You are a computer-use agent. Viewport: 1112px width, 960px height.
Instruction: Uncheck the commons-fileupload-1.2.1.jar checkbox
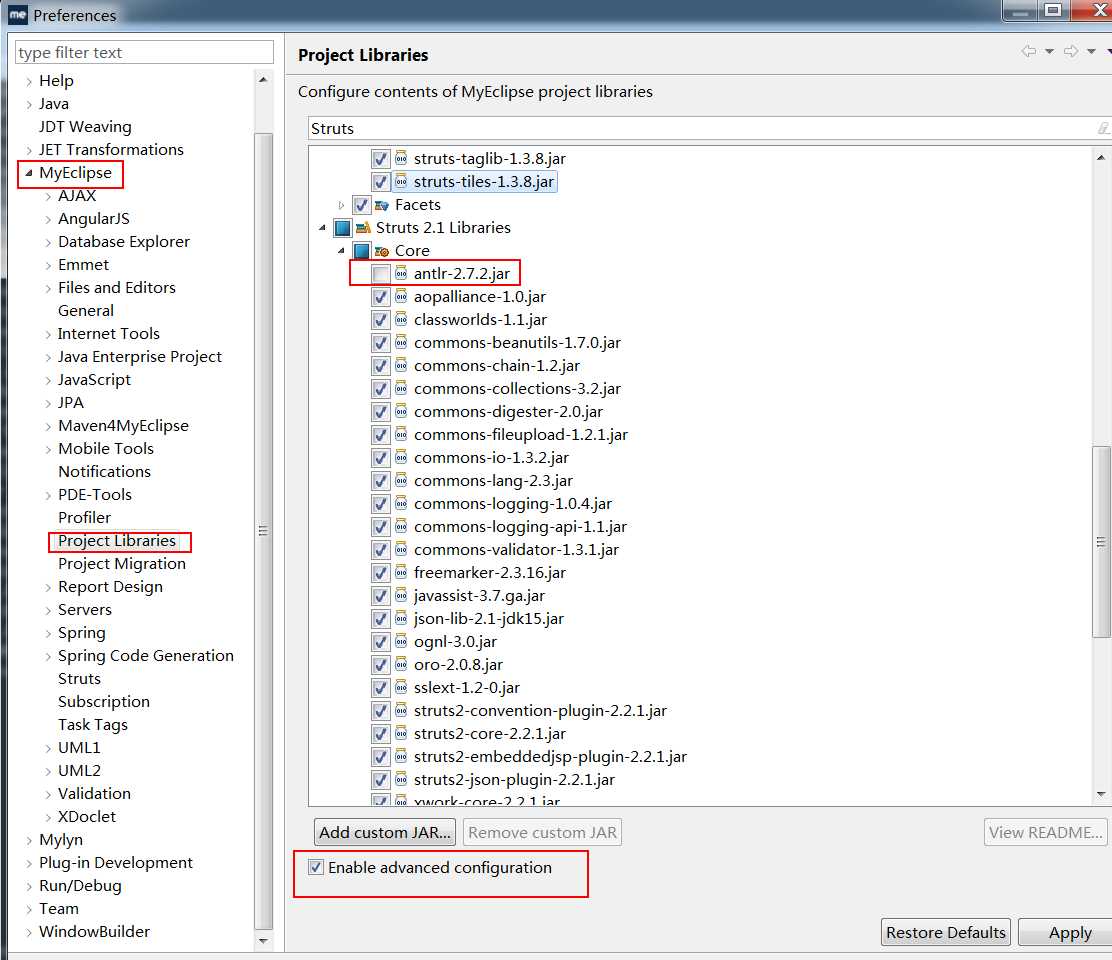381,435
